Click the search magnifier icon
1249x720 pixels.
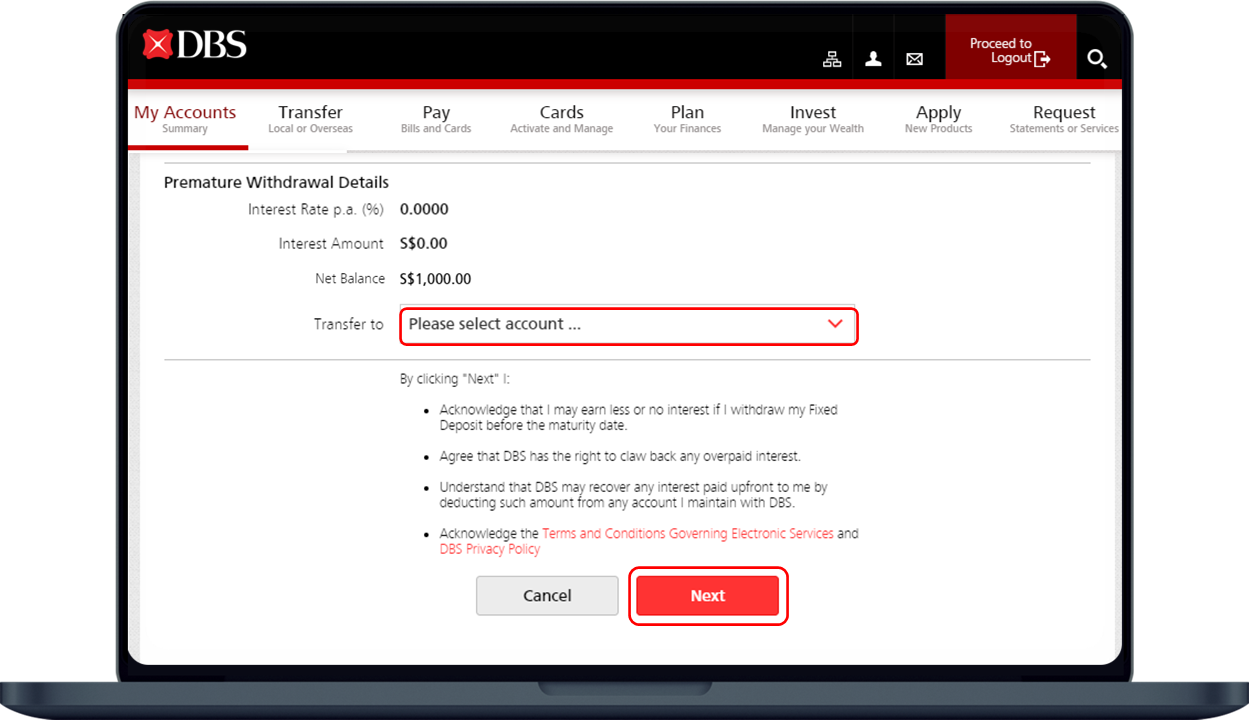(1097, 59)
